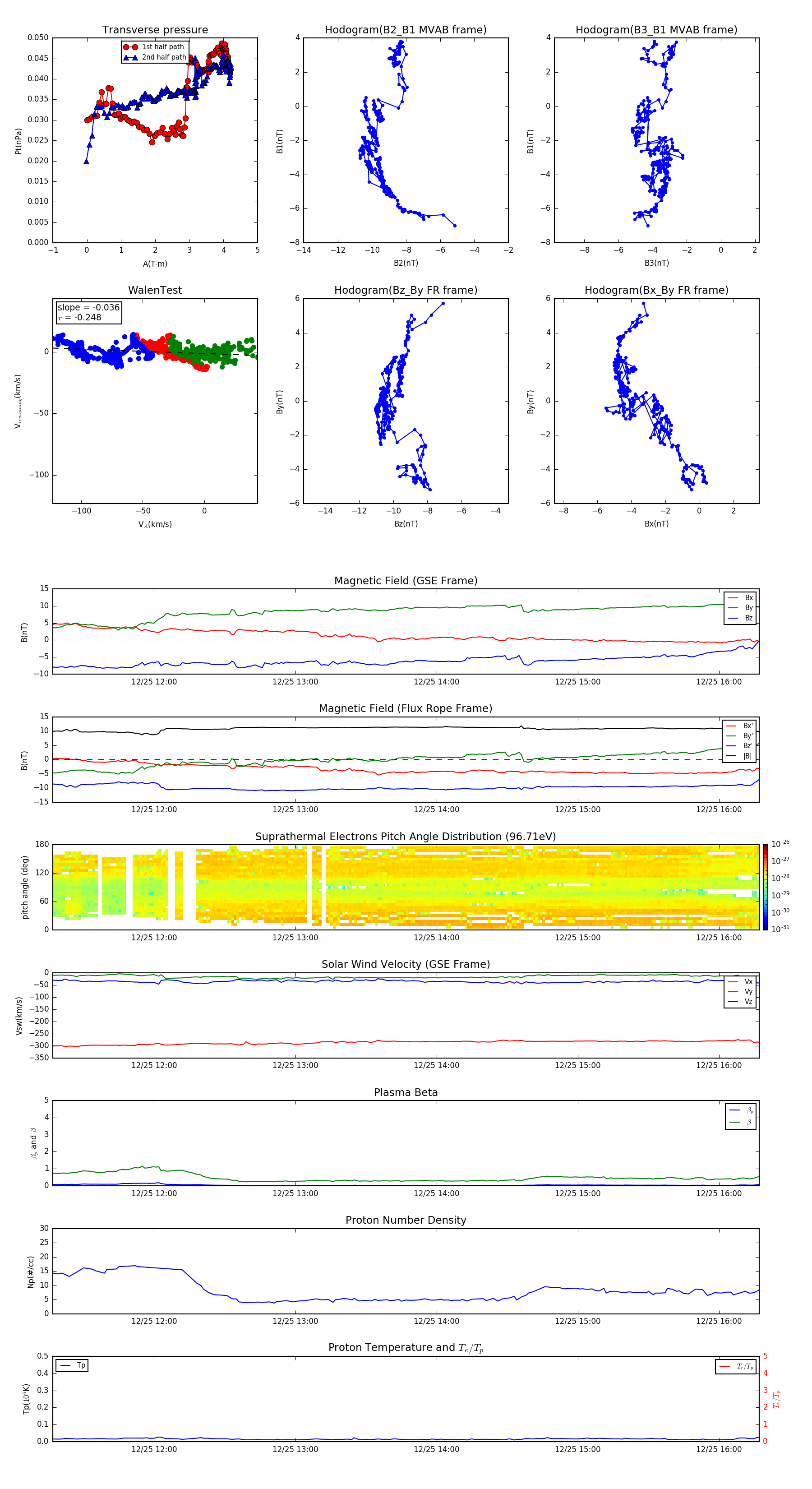Click the pitch angle color scale bar
Viewport: 812px width, 1489px height.
pos(765,887)
